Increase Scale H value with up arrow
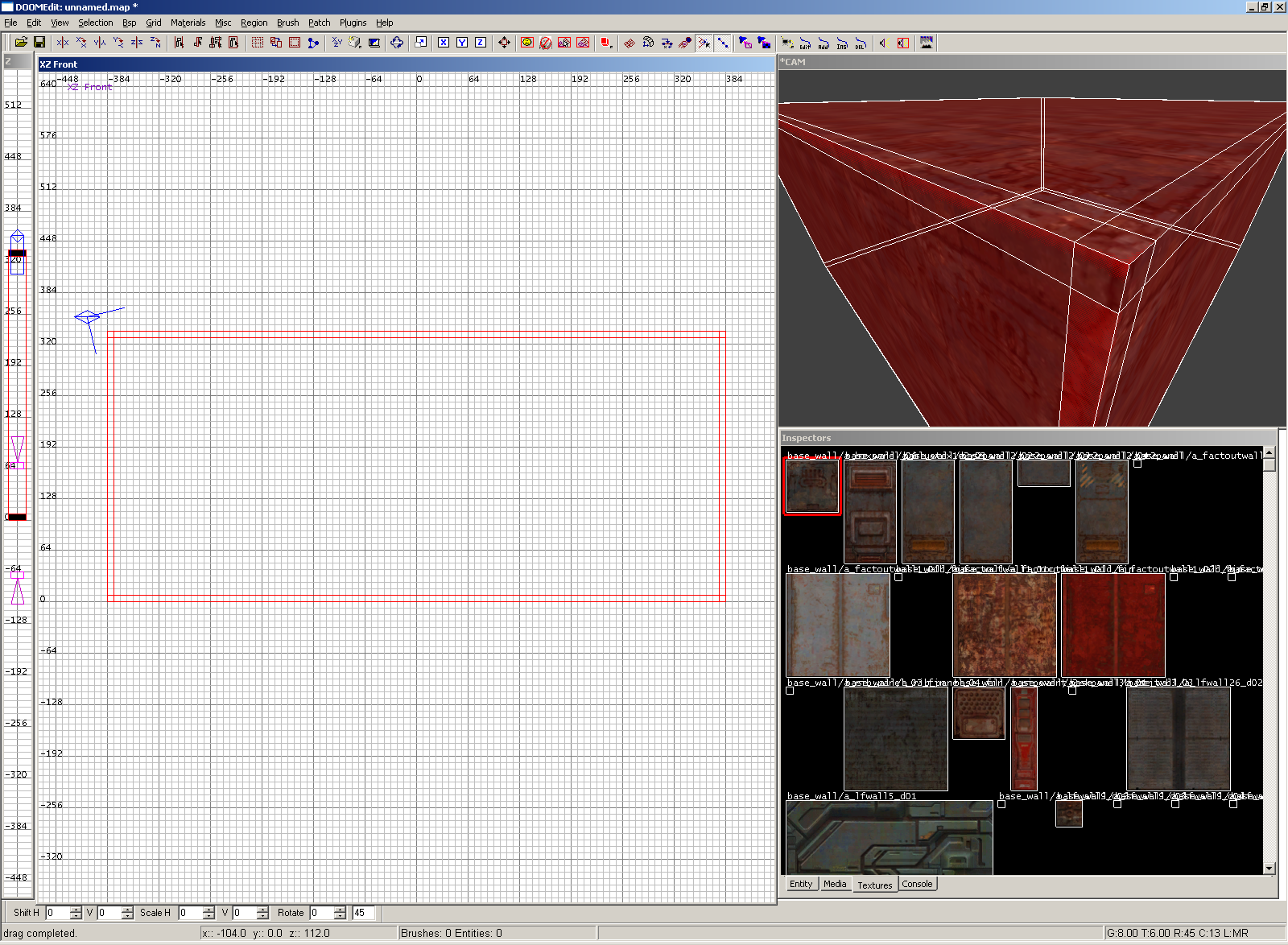The width and height of the screenshot is (1288, 945). [208, 909]
